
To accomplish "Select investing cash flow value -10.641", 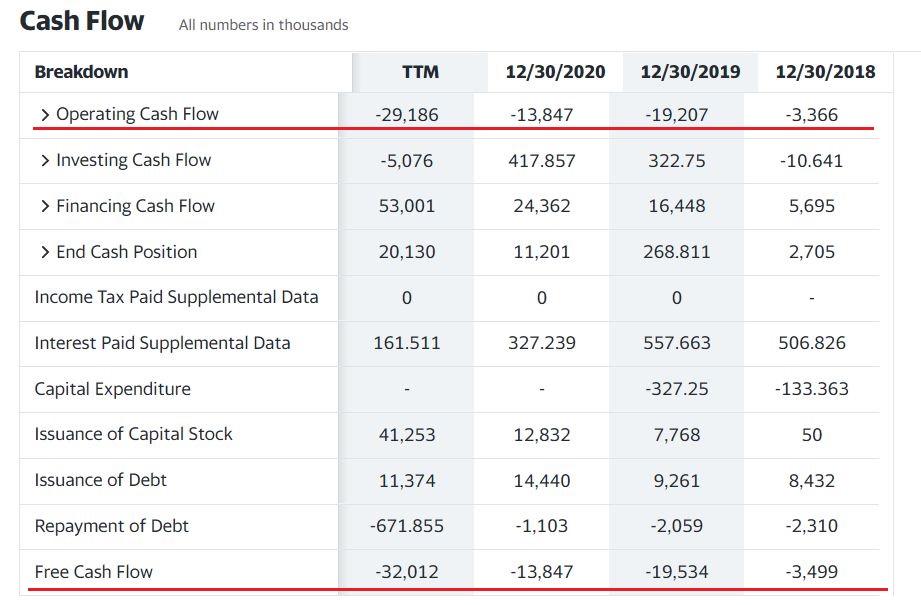I will pos(812,160).
